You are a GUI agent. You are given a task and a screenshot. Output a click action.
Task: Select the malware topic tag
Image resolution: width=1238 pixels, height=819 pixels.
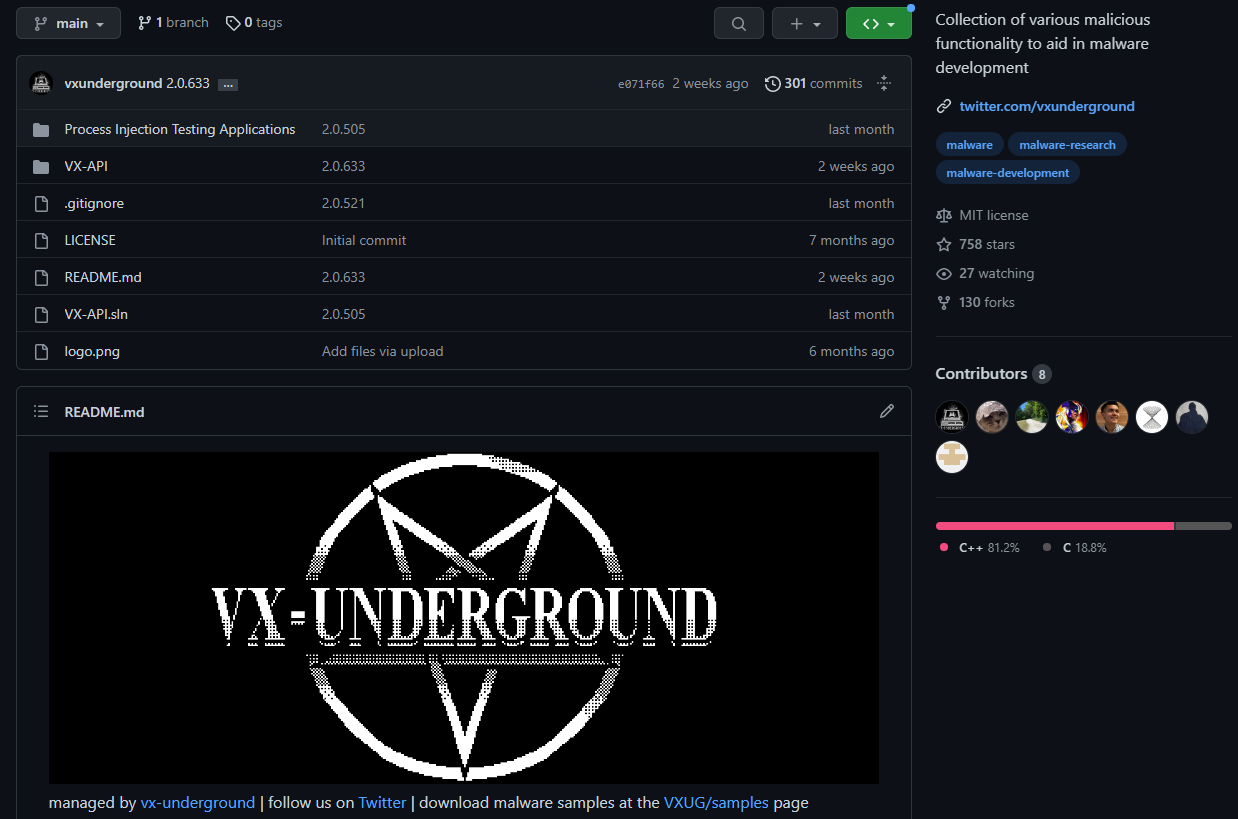[969, 145]
